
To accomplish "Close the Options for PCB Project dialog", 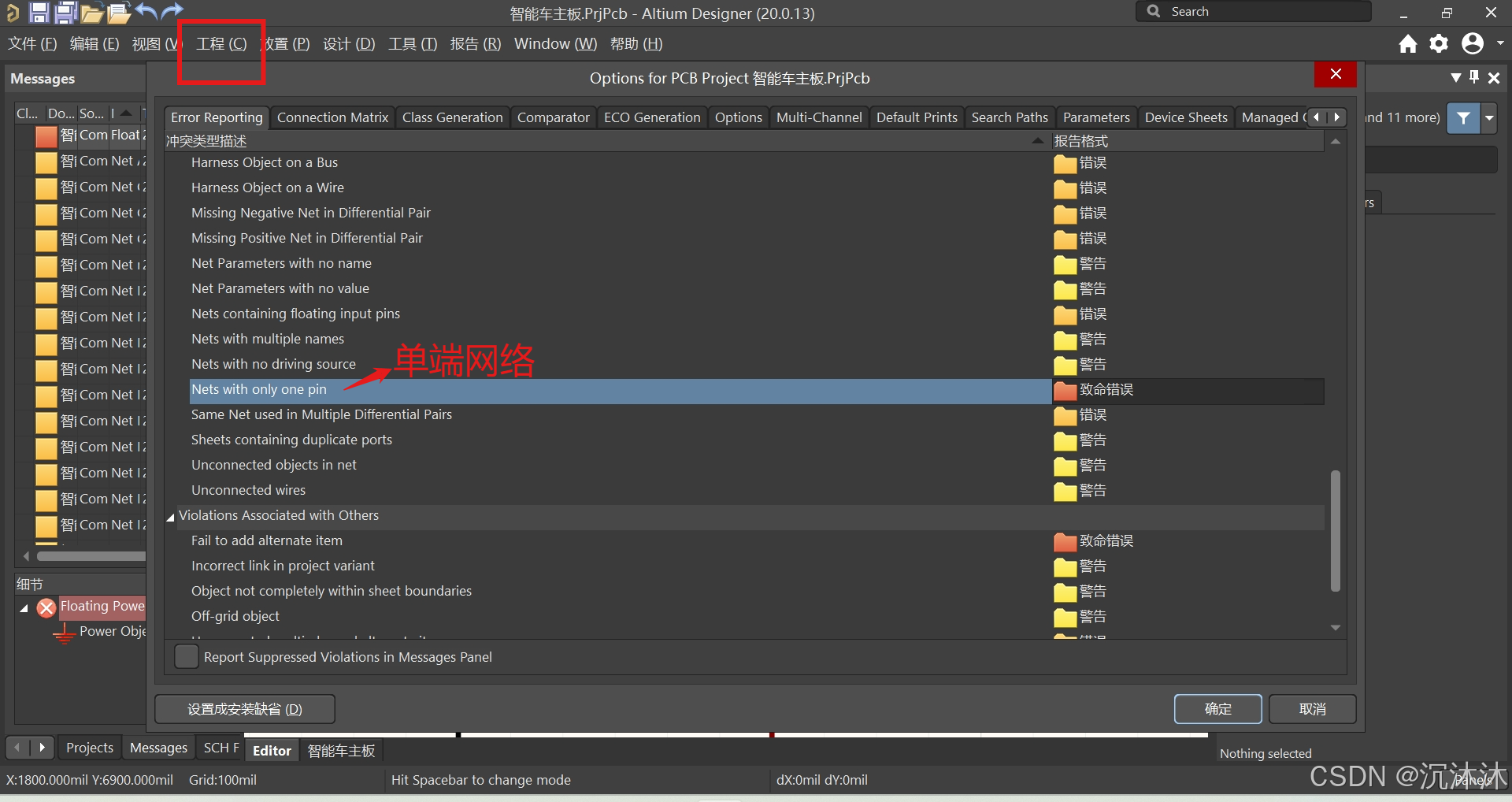I will tap(1336, 74).
